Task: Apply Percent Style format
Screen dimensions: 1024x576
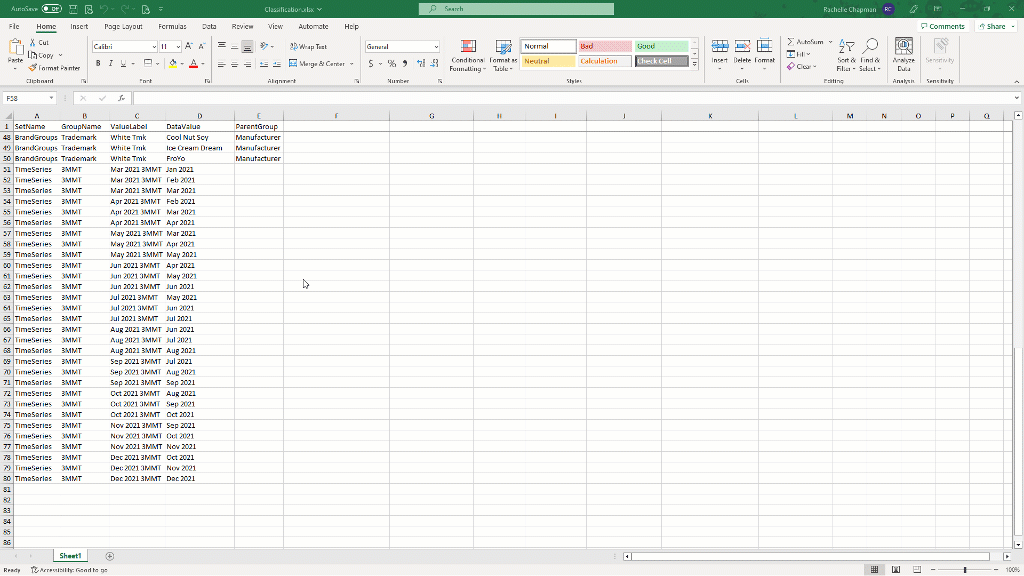Action: tap(392, 64)
